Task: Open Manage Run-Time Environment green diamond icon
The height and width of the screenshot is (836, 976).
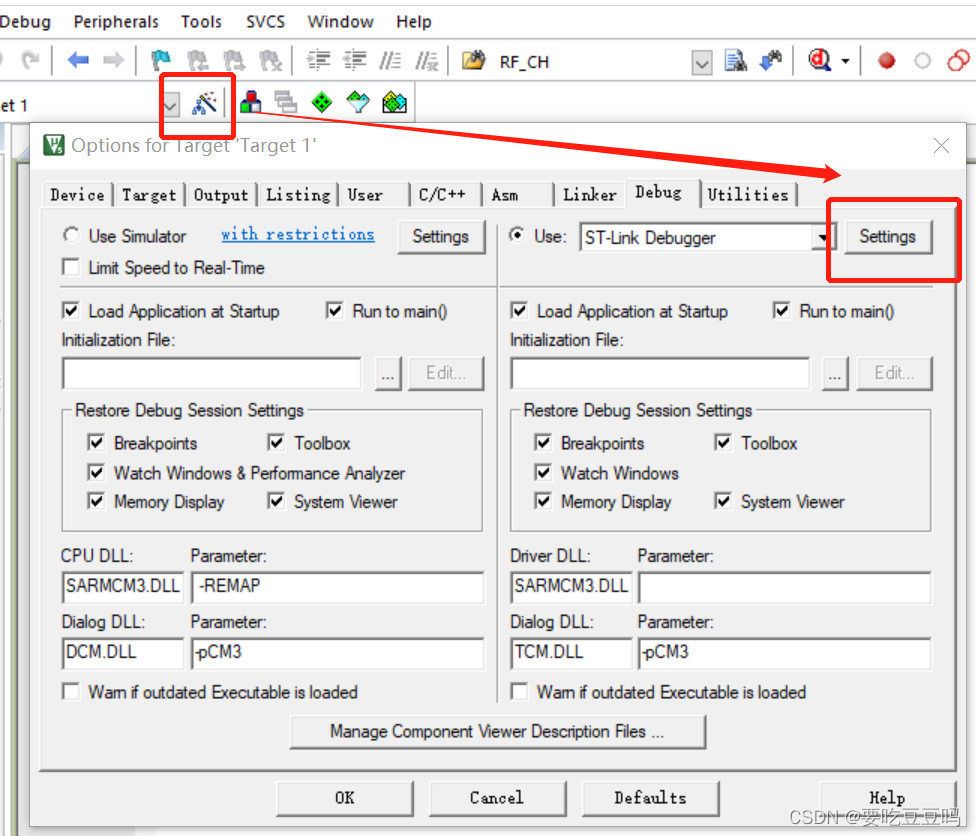Action: click(x=322, y=102)
